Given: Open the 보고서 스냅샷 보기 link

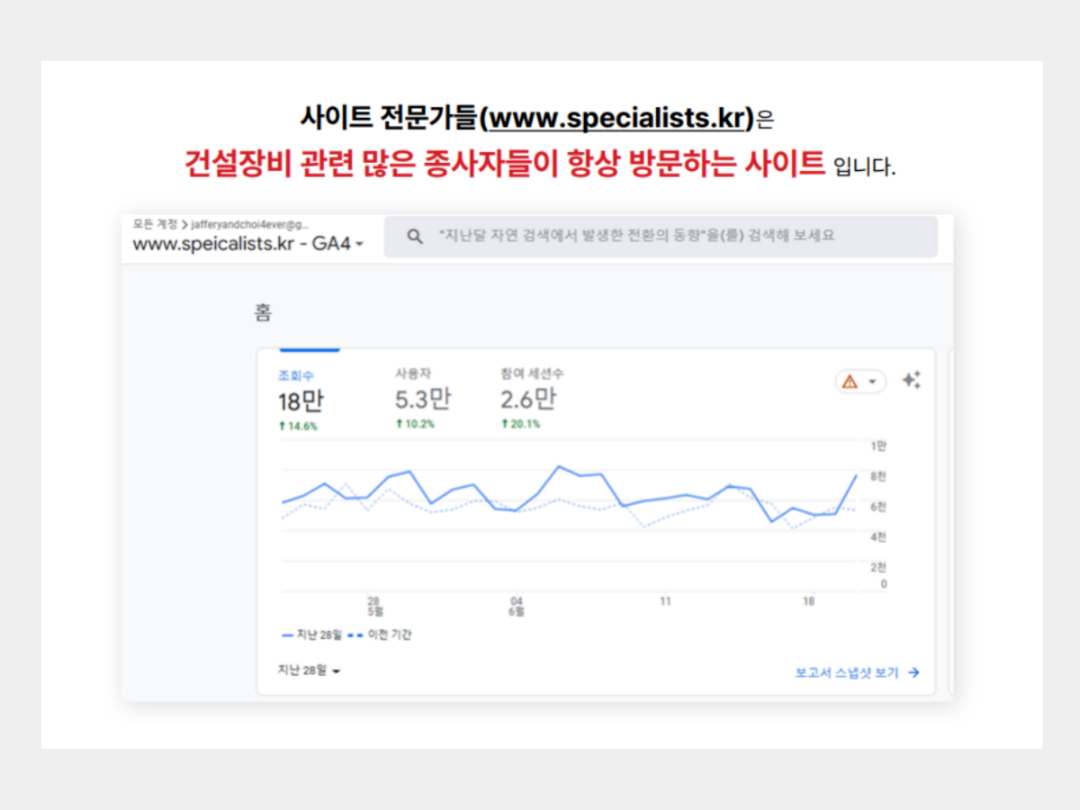Looking at the screenshot, I should (857, 673).
